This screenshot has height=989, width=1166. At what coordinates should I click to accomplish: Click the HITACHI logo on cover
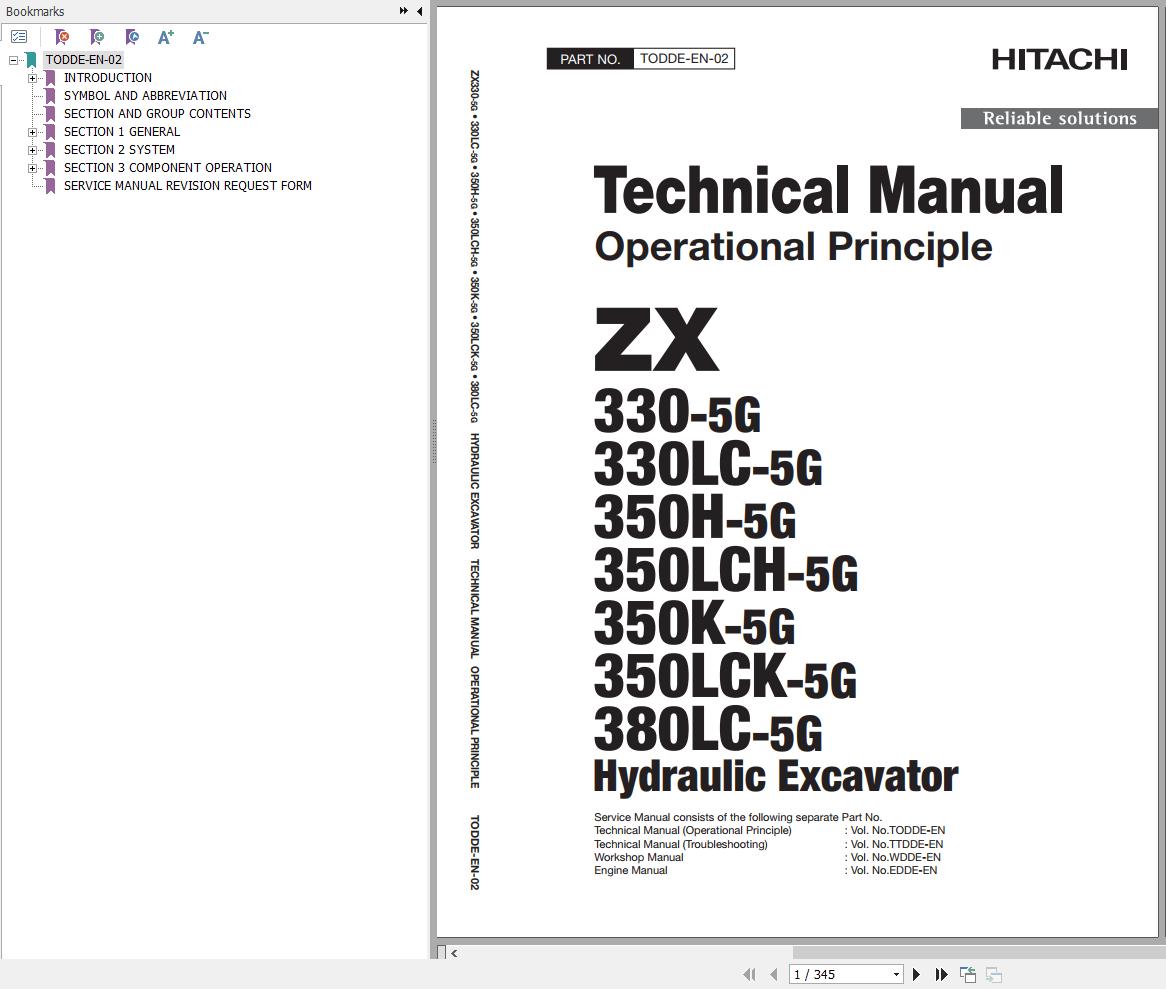tap(1060, 59)
